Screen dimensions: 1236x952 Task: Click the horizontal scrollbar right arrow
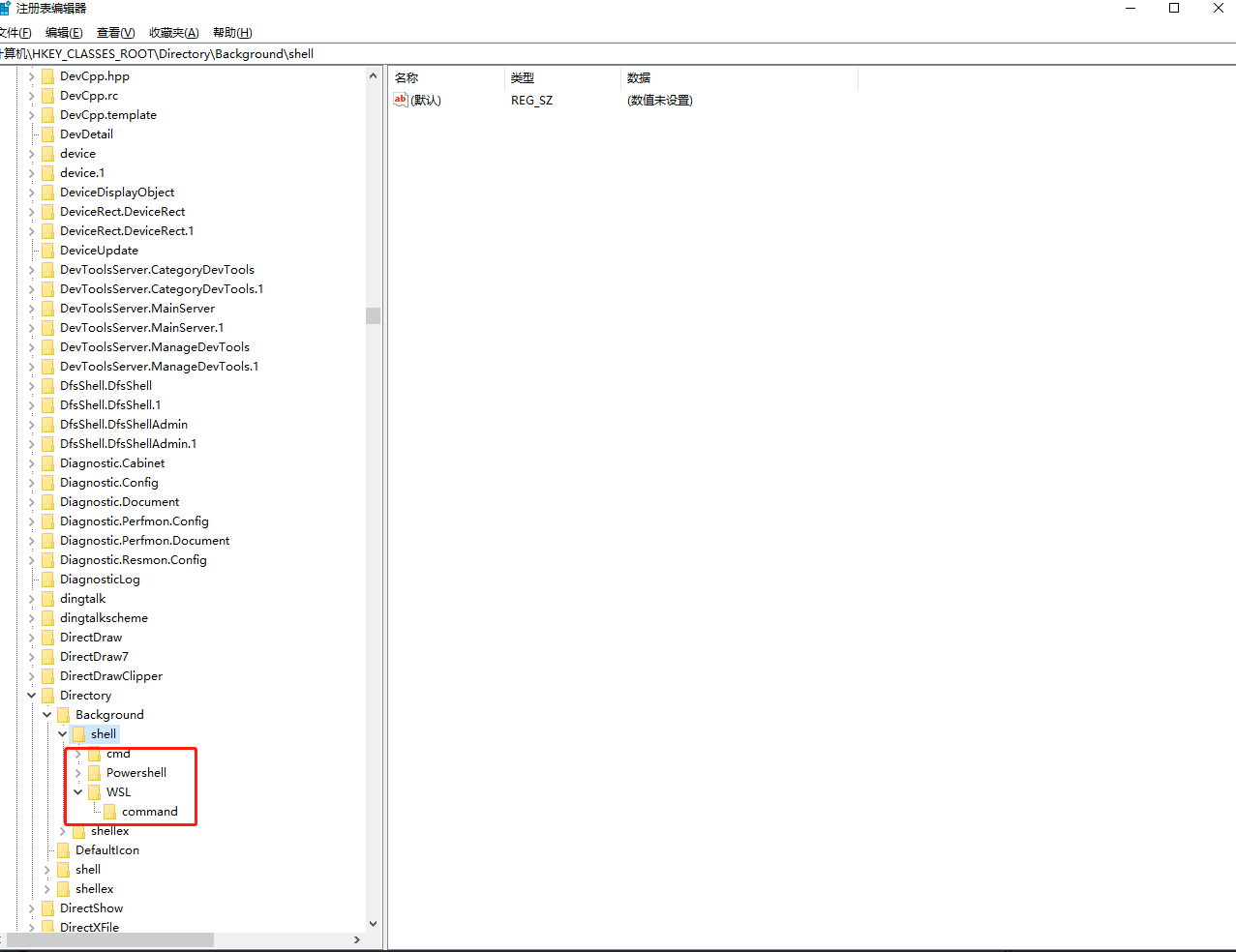357,939
